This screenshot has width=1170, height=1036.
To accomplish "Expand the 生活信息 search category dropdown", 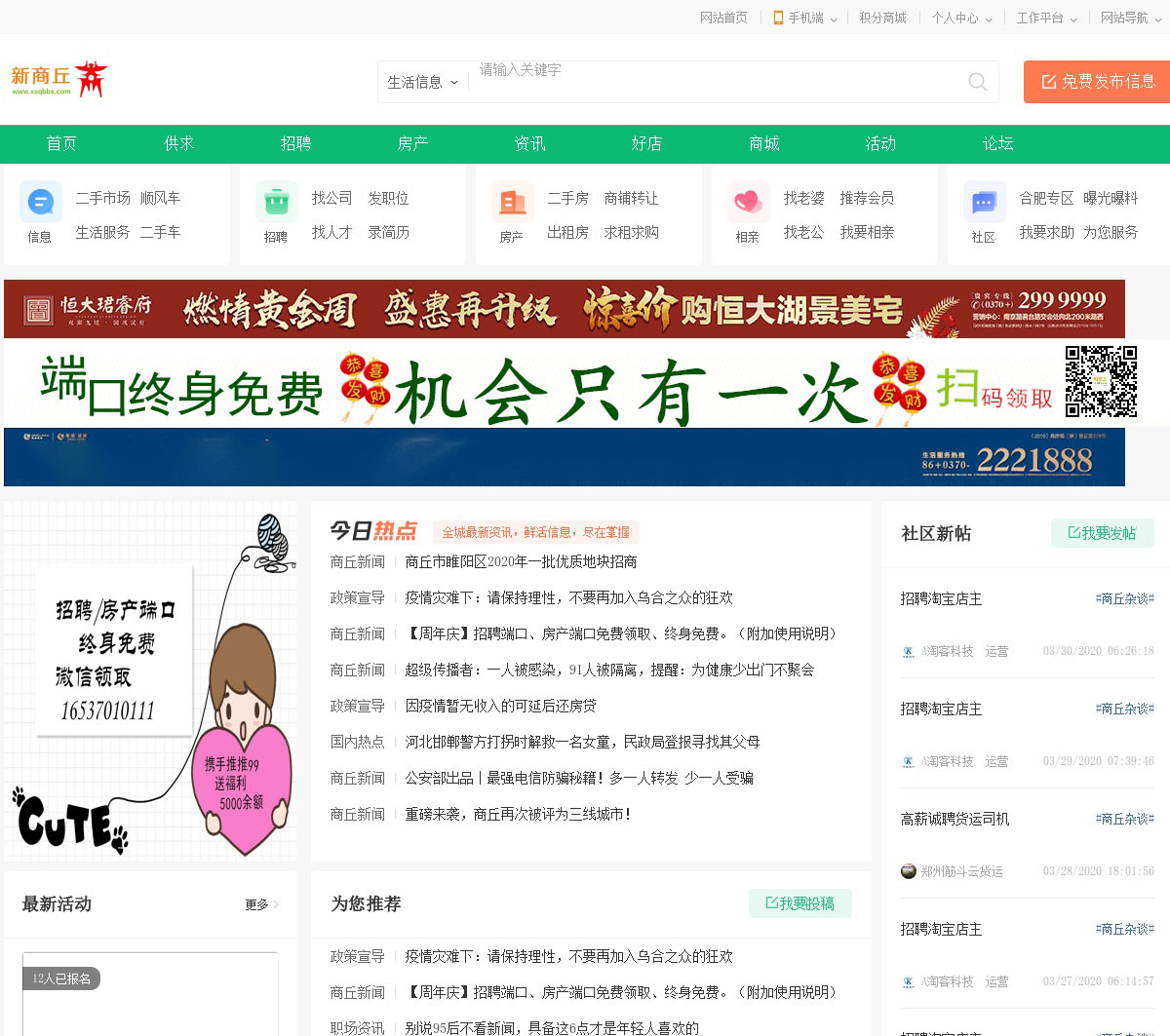I will [x=422, y=83].
